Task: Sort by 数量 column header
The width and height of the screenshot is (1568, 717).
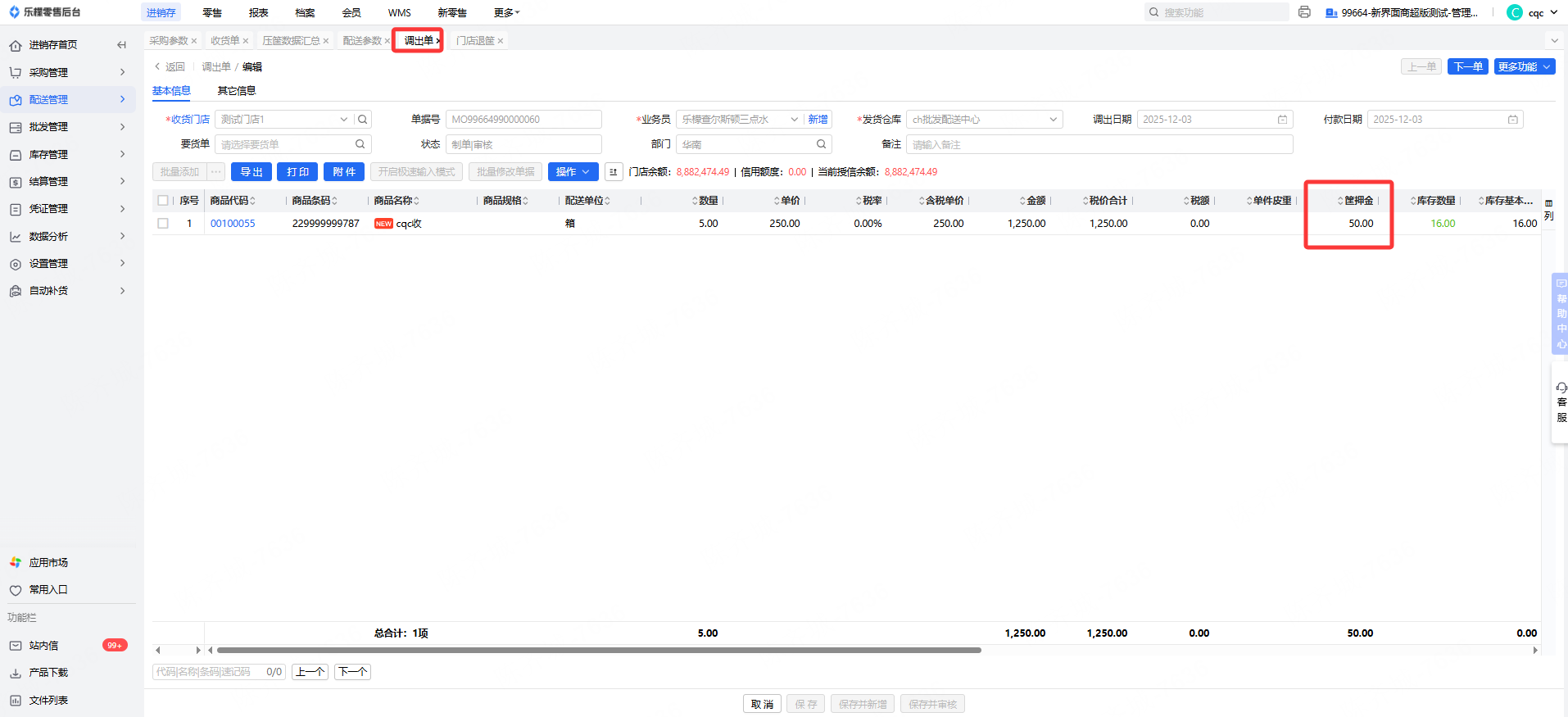Action: [705, 201]
